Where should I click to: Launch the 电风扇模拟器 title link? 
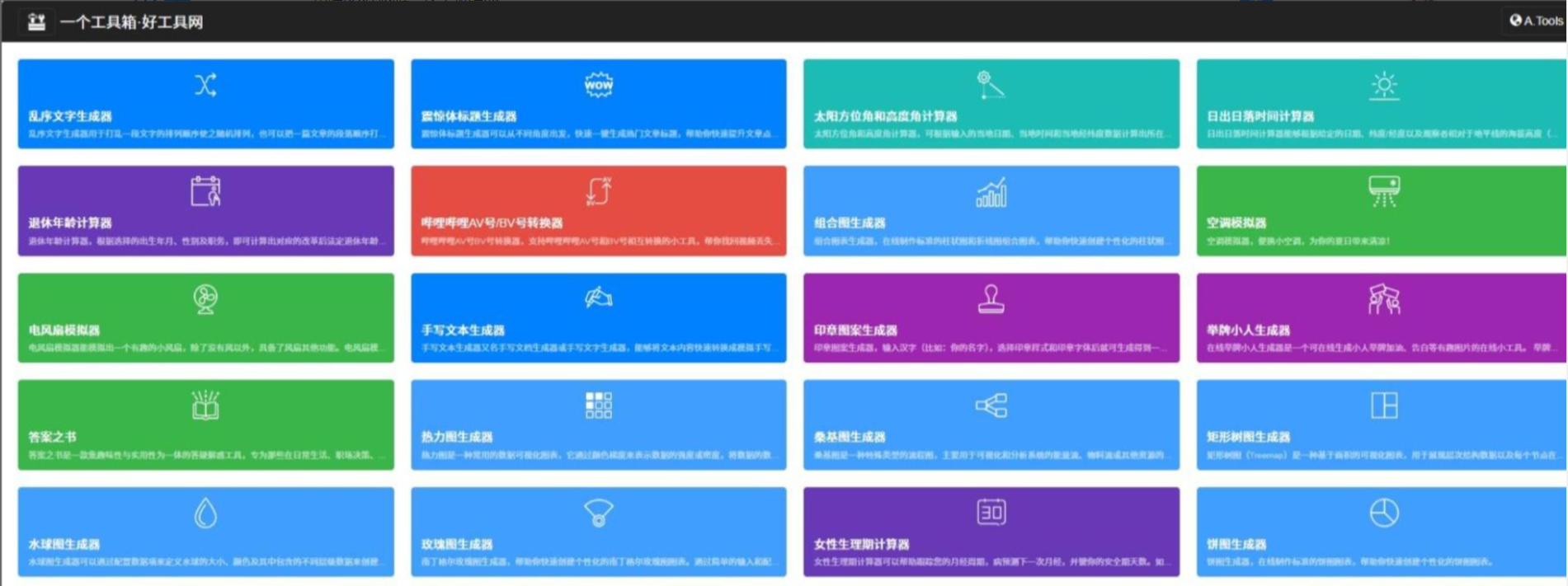coord(64,330)
